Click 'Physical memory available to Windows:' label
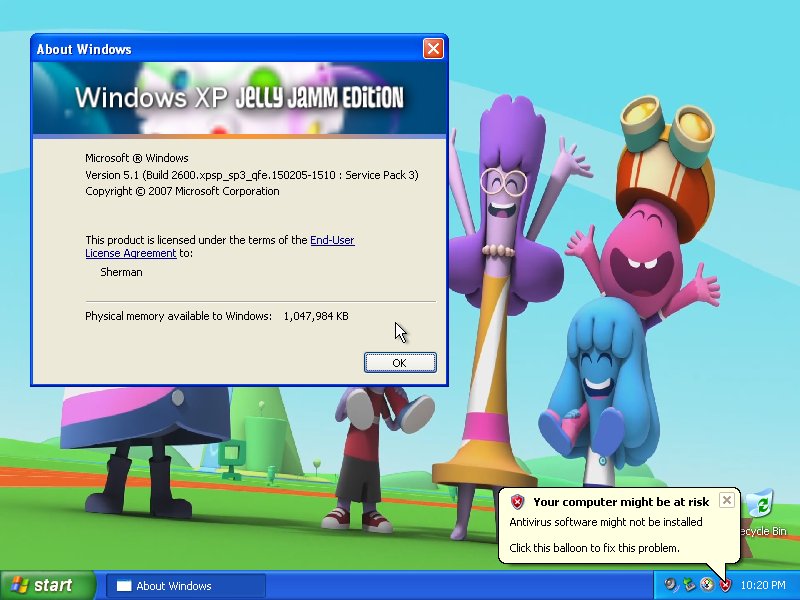The height and width of the screenshot is (600, 800). coord(179,316)
